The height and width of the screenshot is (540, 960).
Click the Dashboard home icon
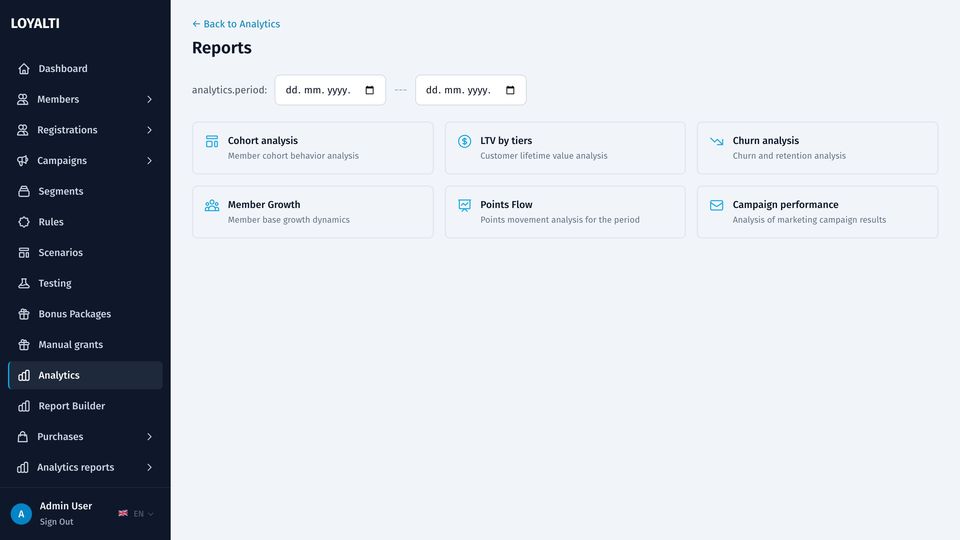24,69
